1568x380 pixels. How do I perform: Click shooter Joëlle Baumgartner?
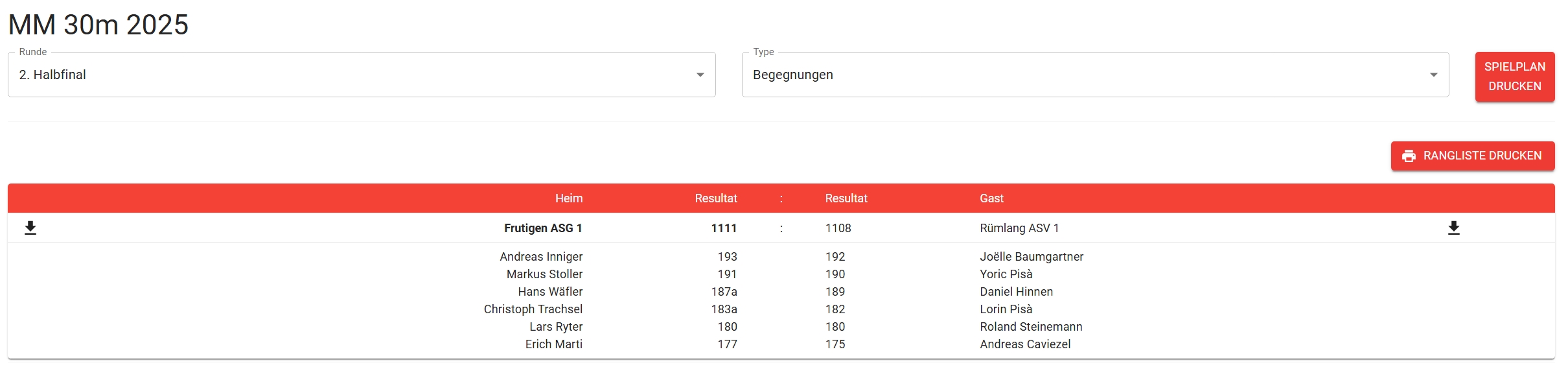1032,257
